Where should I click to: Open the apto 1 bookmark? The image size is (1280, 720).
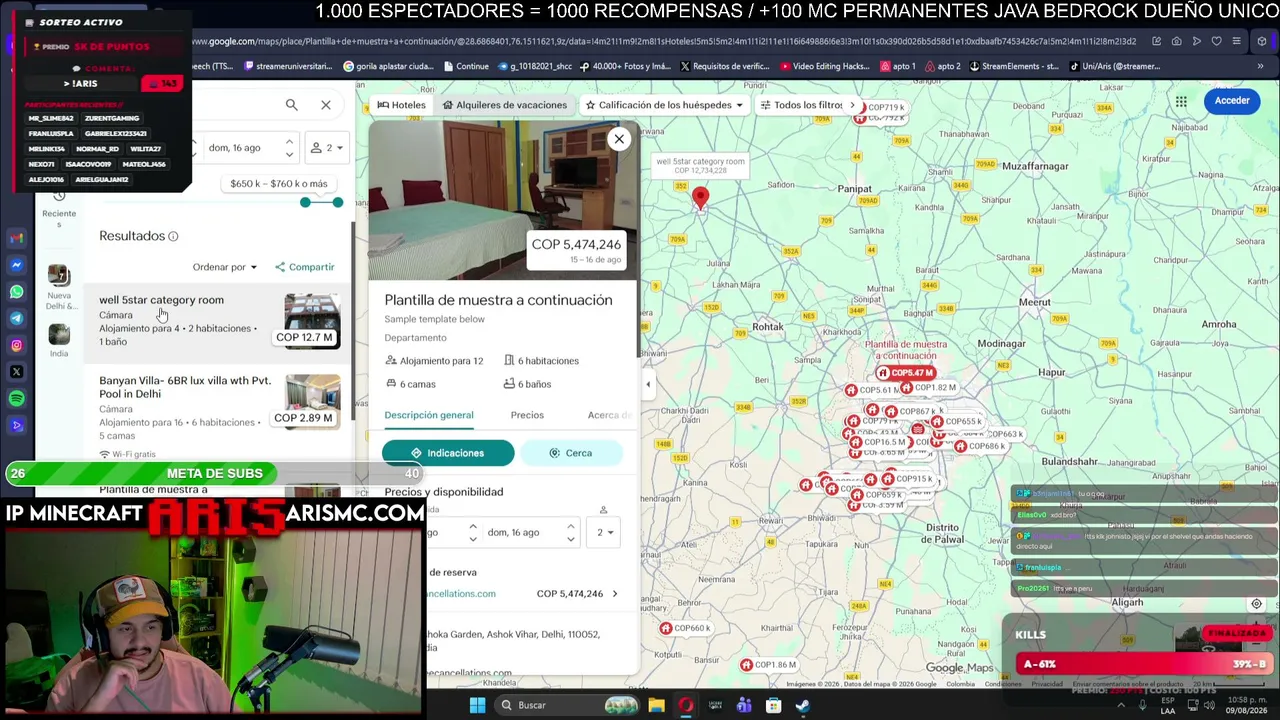(x=897, y=67)
